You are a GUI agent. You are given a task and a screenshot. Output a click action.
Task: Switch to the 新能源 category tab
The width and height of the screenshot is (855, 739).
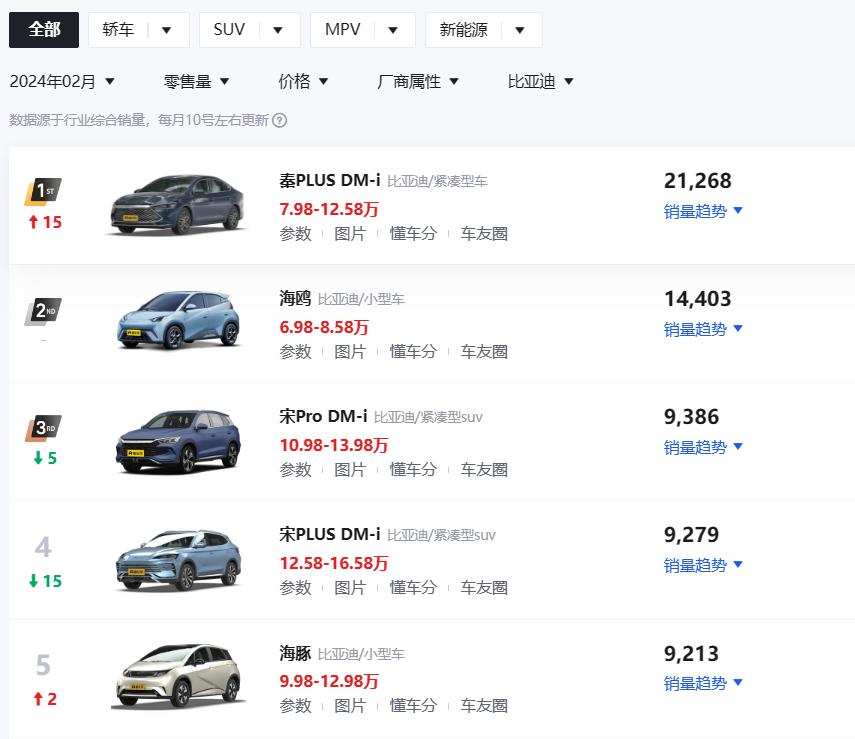pyautogui.click(x=463, y=30)
